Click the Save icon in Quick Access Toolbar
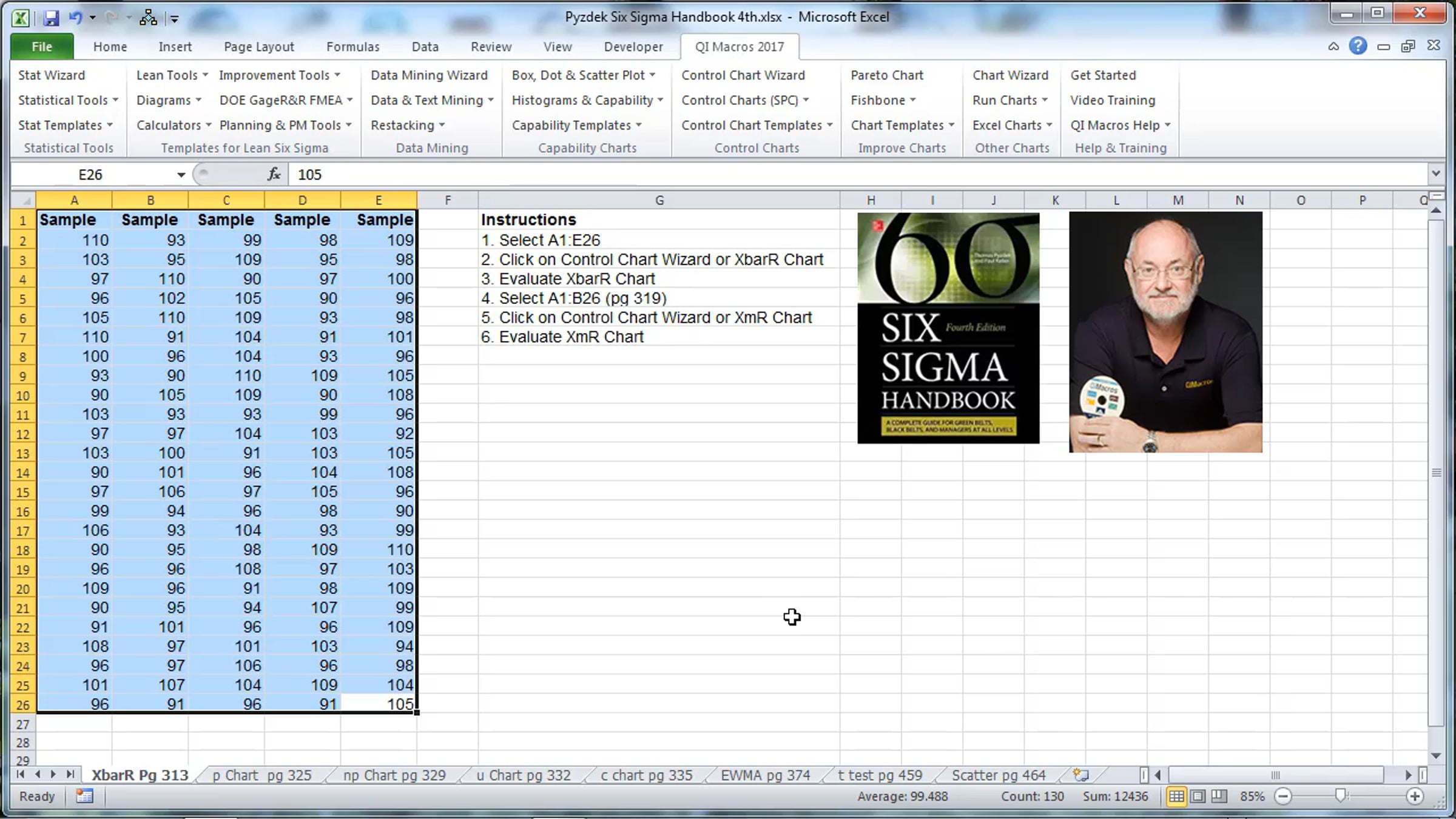The height and width of the screenshot is (819, 1456). 51,18
